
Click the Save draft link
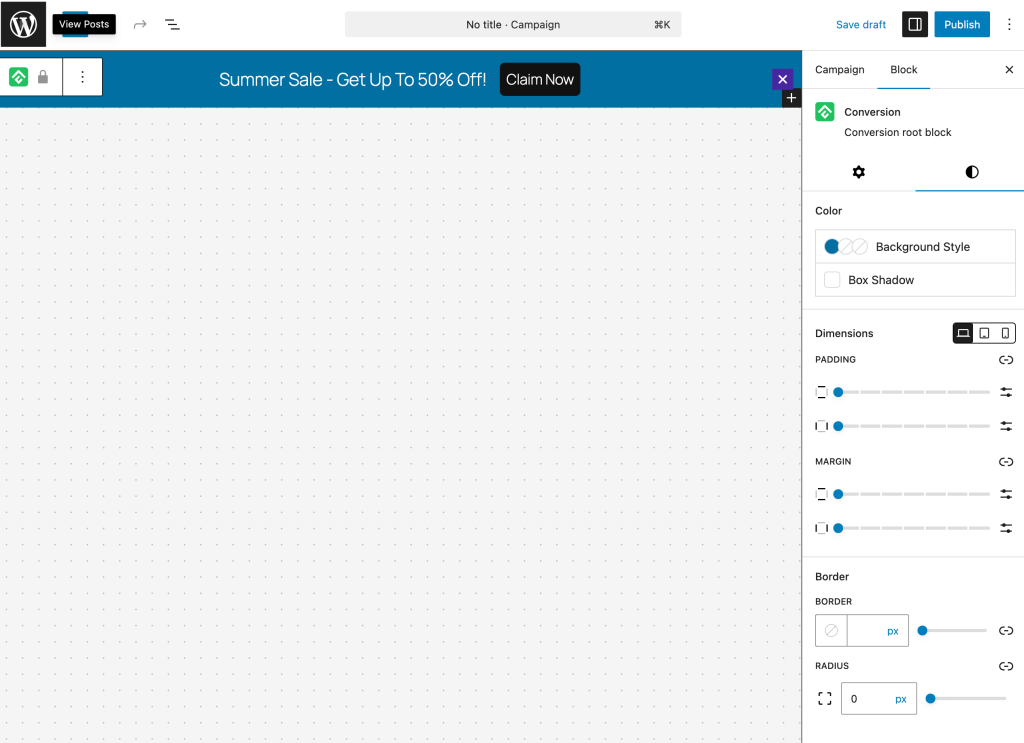pos(861,24)
